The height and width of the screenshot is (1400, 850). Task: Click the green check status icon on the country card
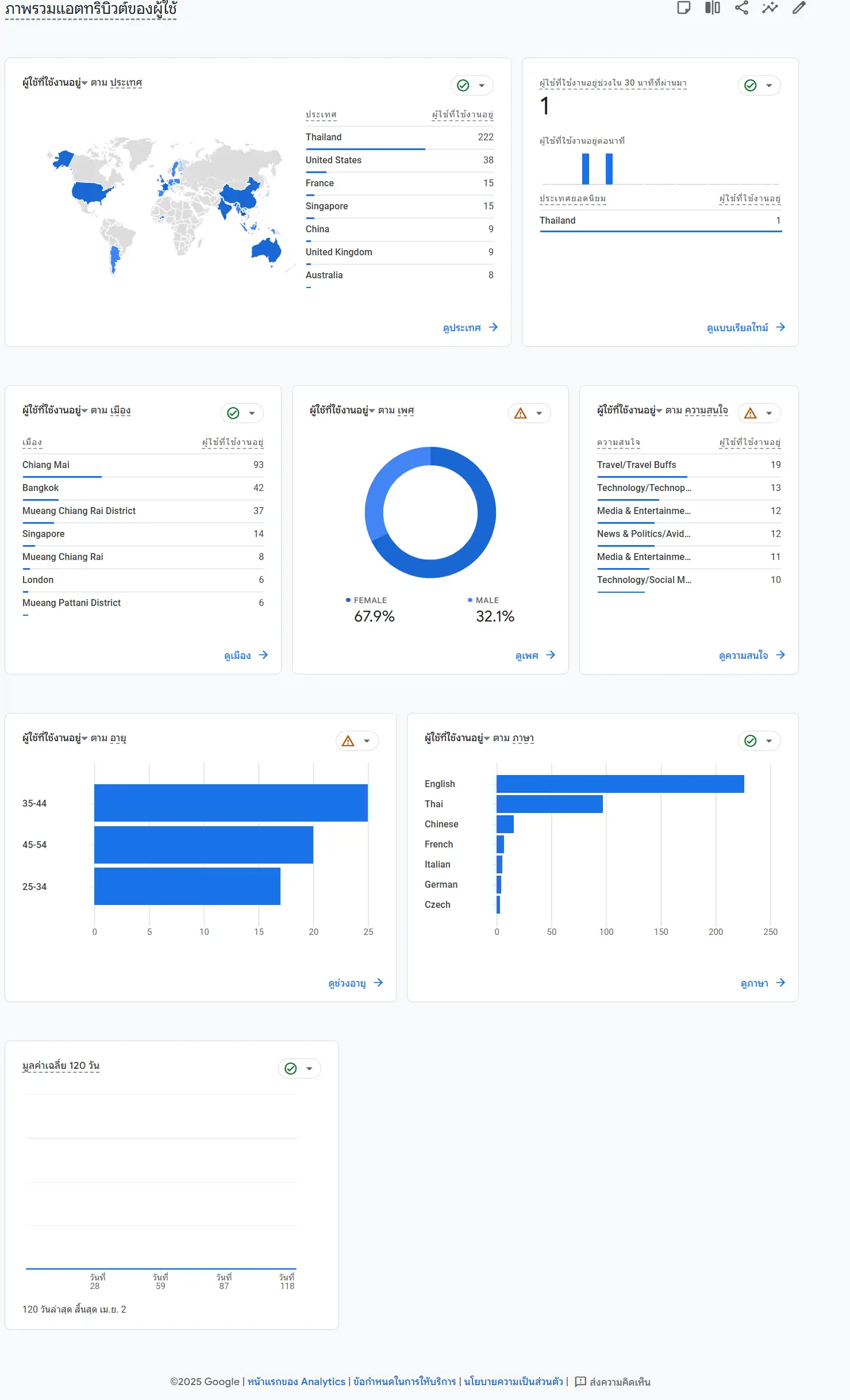click(x=463, y=86)
